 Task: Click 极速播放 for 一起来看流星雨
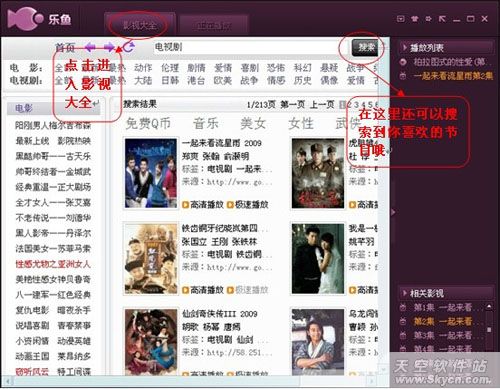(x=248, y=205)
